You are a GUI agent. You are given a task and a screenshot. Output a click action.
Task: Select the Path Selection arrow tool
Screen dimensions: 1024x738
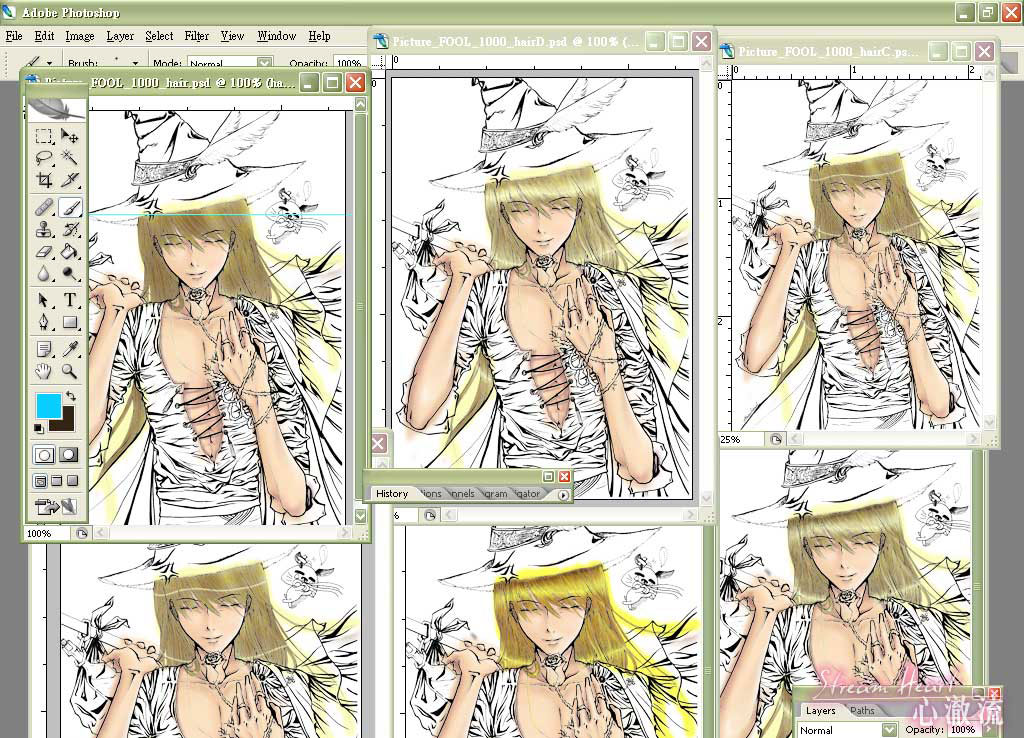pos(44,300)
